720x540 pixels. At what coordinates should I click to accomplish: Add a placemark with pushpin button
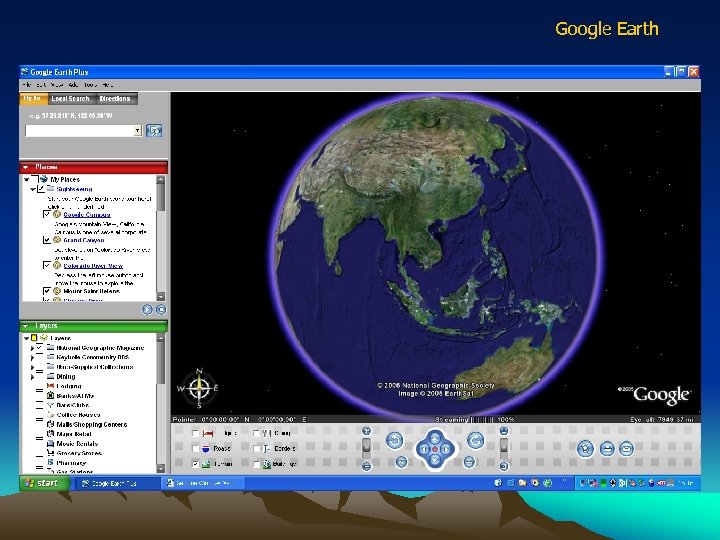(585, 449)
